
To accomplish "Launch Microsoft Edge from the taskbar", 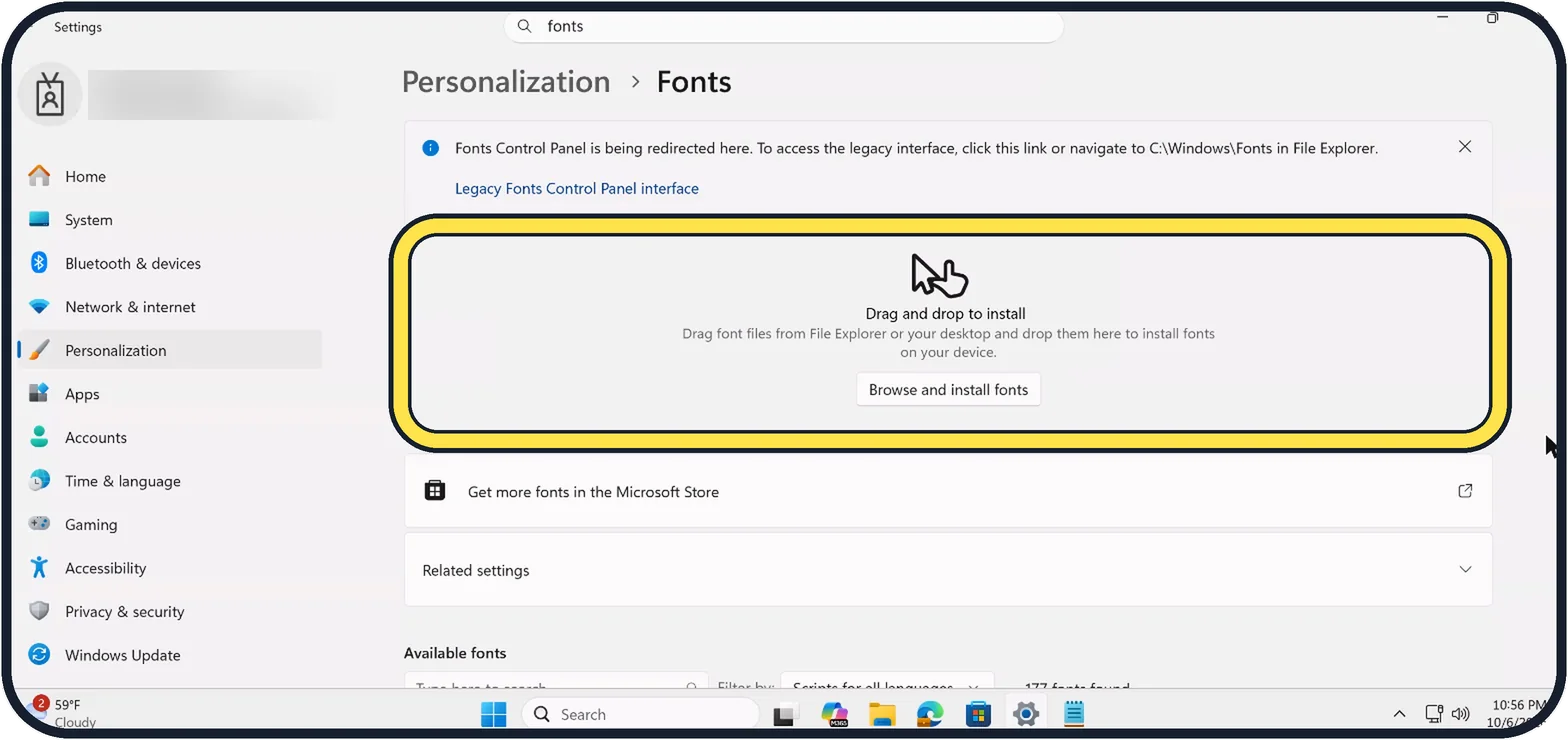I will pos(930,714).
